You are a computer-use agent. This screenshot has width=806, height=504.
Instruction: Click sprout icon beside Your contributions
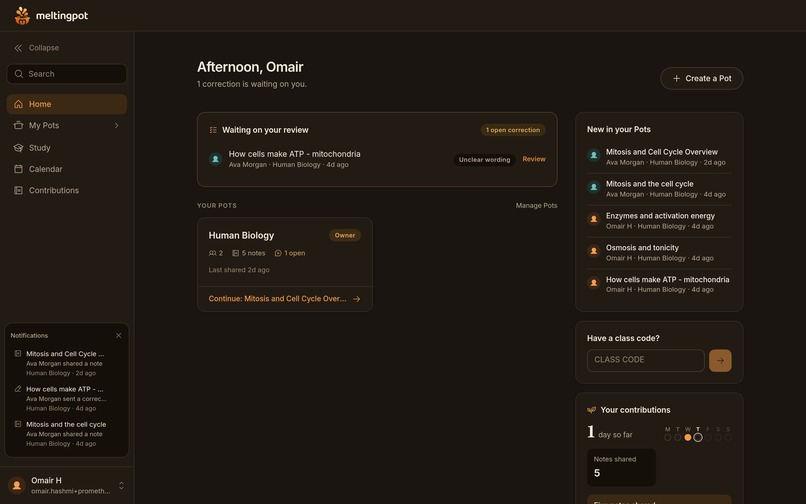pos(592,410)
